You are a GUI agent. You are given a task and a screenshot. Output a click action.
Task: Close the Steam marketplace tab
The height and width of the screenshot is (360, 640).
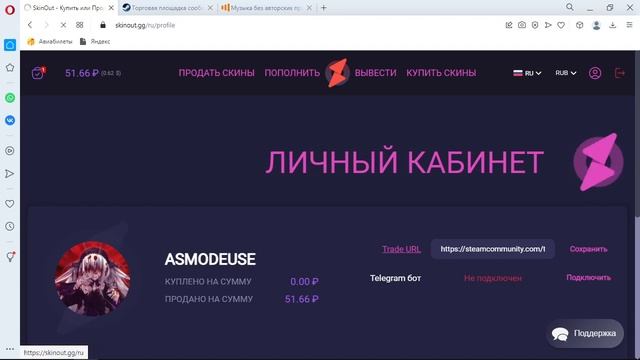210,8
